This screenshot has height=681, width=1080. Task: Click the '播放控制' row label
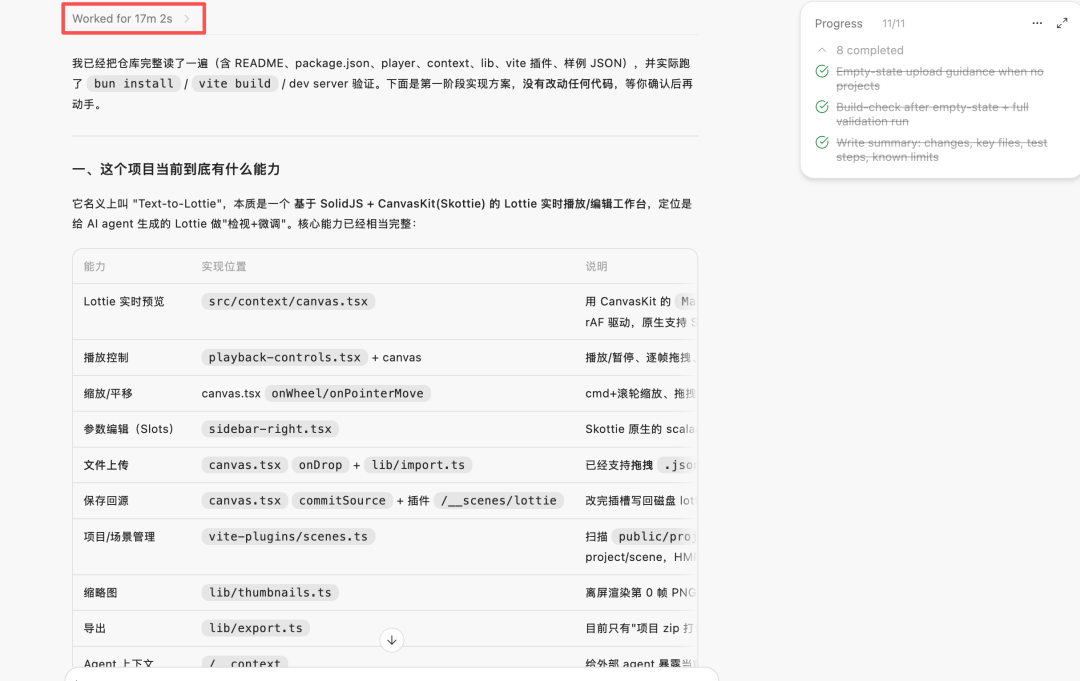click(x=106, y=357)
